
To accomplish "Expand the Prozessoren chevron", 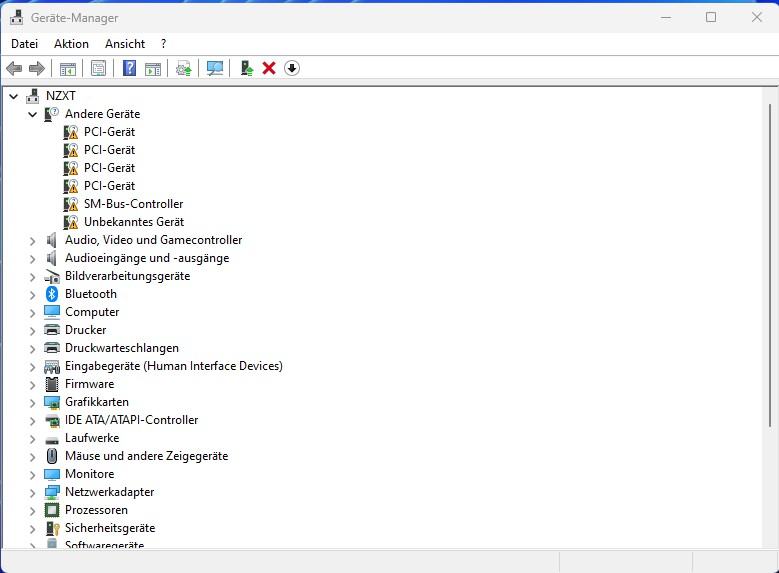I will point(33,511).
